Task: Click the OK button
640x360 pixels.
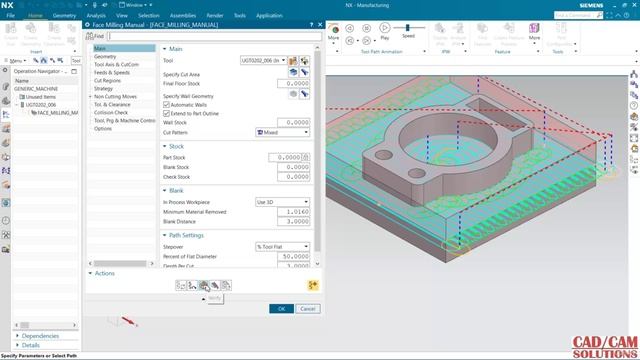Action: (x=281, y=309)
